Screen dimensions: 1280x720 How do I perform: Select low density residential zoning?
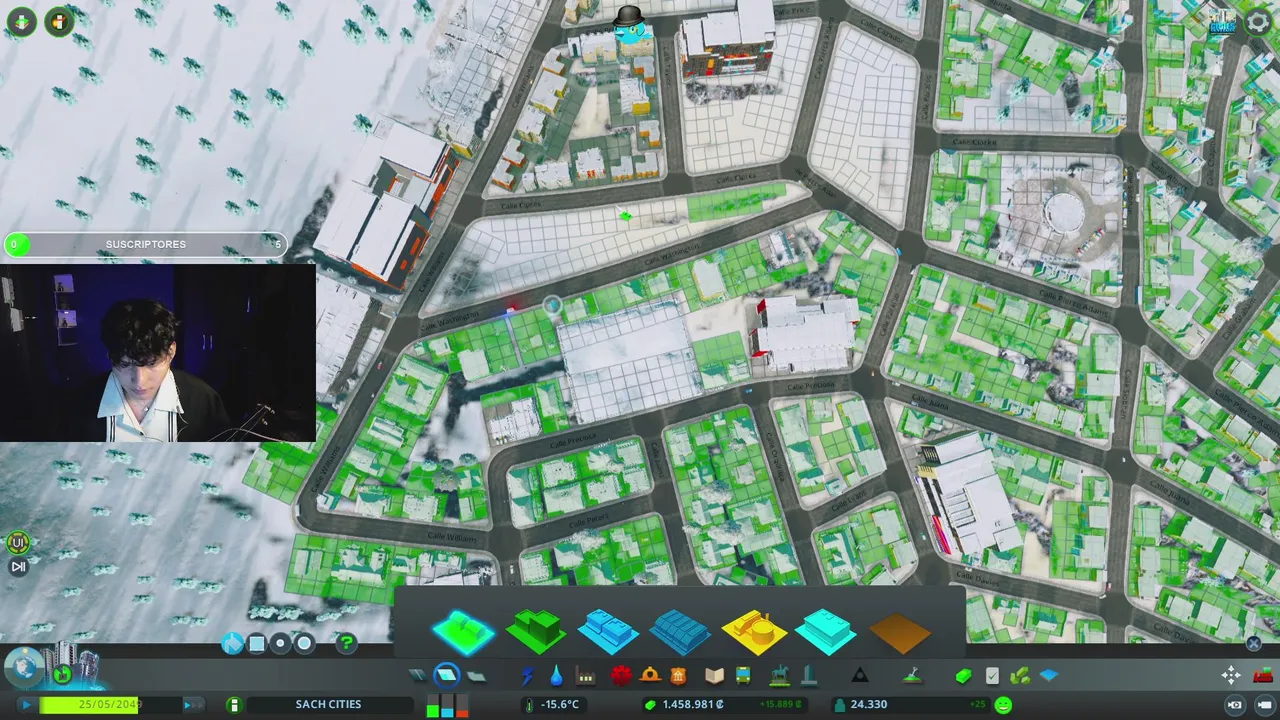coord(463,631)
